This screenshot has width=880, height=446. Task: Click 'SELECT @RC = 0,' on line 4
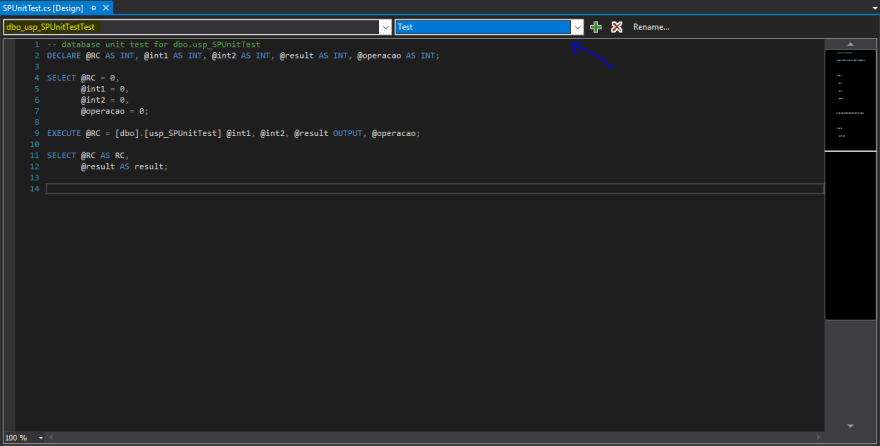(83, 78)
